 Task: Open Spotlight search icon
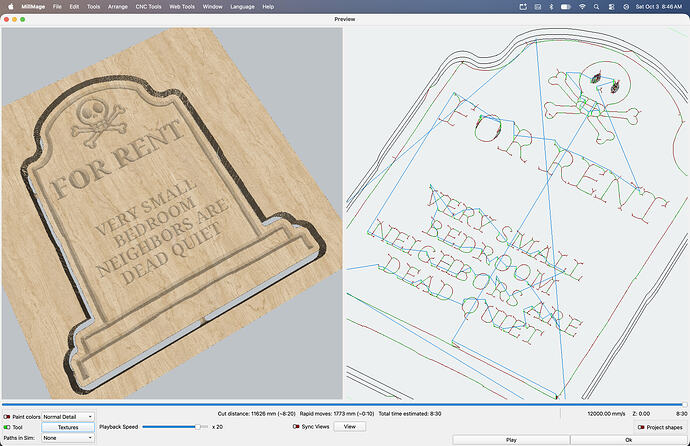pyautogui.click(x=596, y=7)
